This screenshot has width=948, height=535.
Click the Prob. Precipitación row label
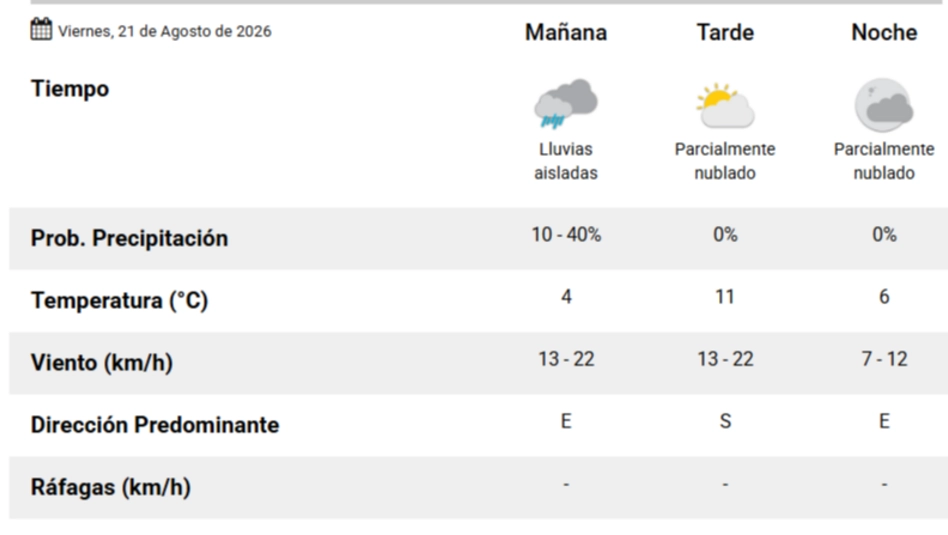[x=129, y=238]
